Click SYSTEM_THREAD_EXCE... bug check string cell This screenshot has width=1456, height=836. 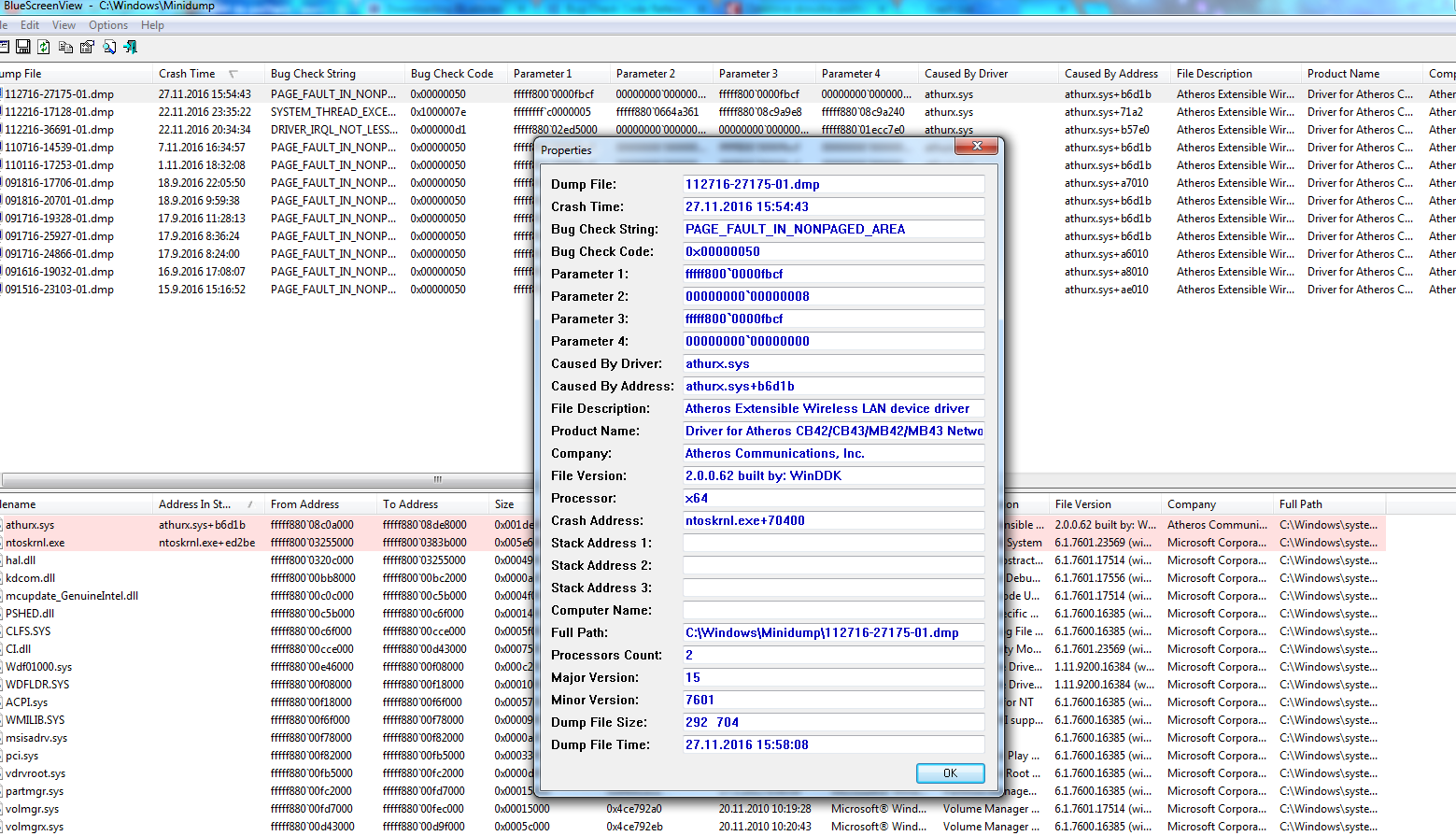(x=333, y=112)
